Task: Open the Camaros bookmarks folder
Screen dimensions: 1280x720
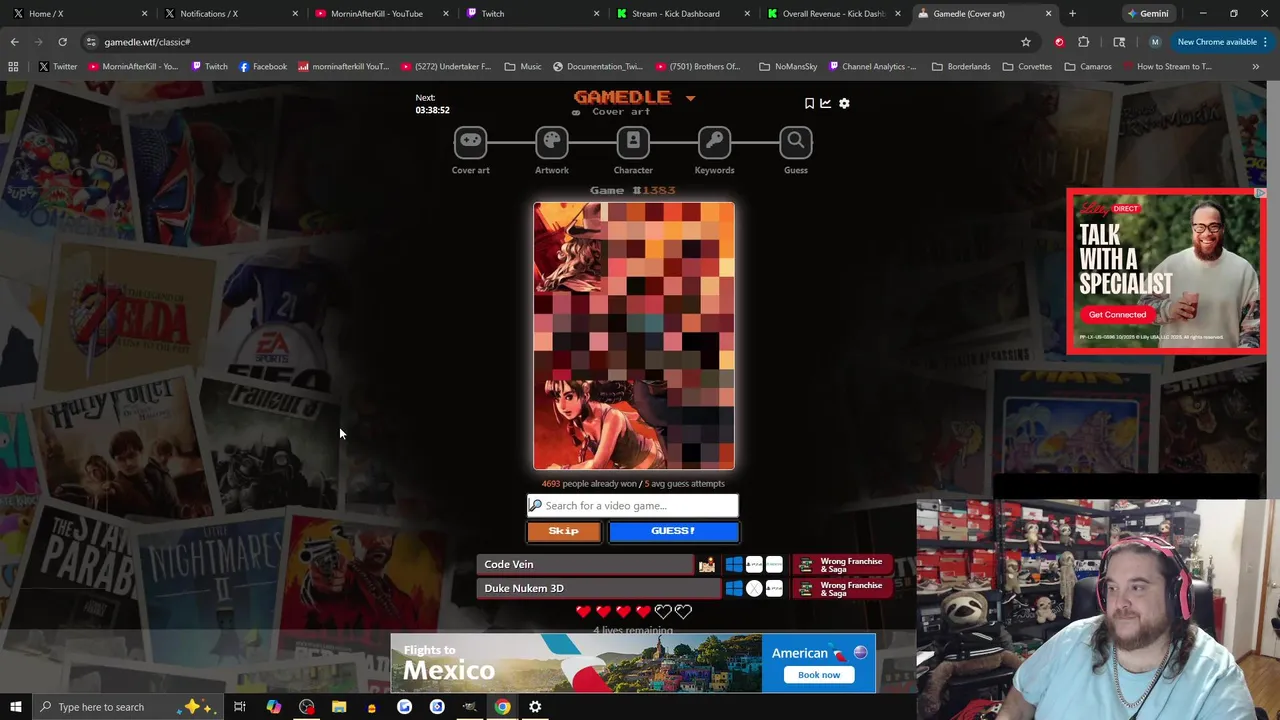Action: click(1088, 67)
